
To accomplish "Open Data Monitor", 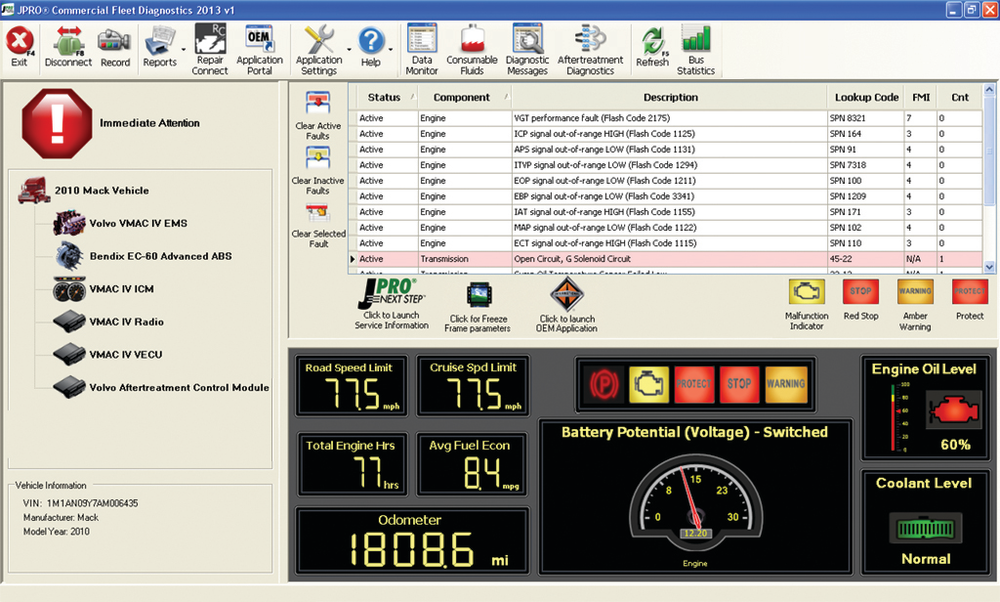I will point(421,45).
